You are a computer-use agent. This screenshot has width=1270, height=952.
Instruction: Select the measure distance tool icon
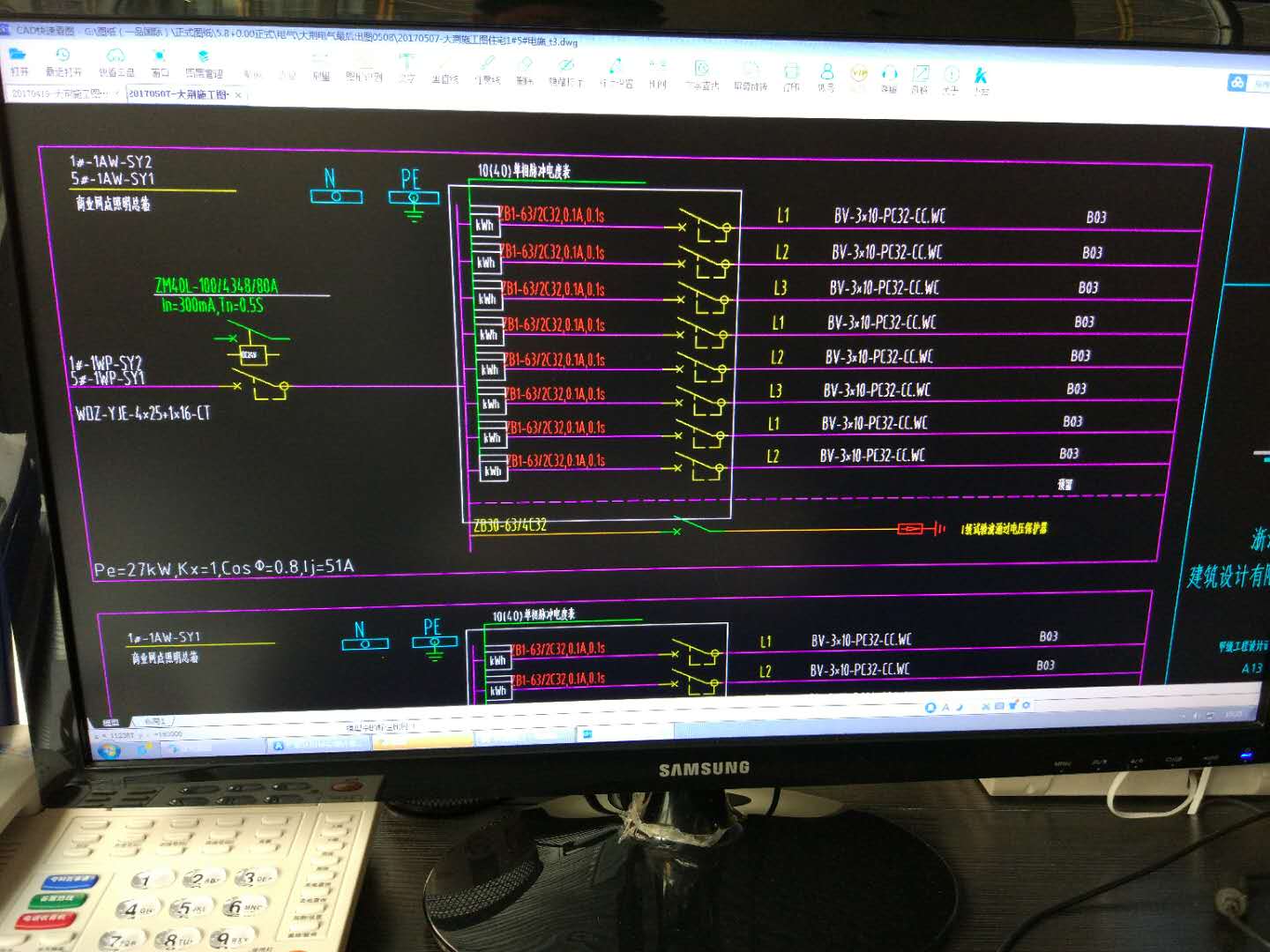click(616, 66)
